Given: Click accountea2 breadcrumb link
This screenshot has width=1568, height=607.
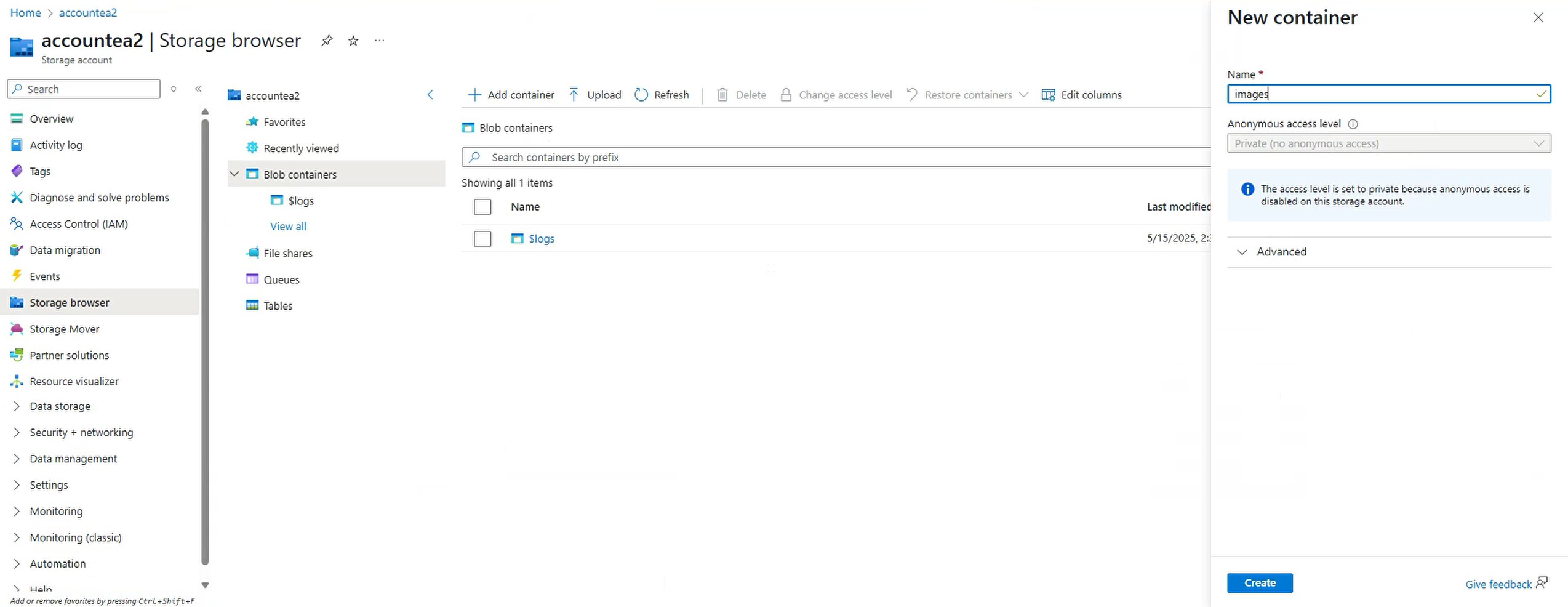Looking at the screenshot, I should tap(88, 12).
